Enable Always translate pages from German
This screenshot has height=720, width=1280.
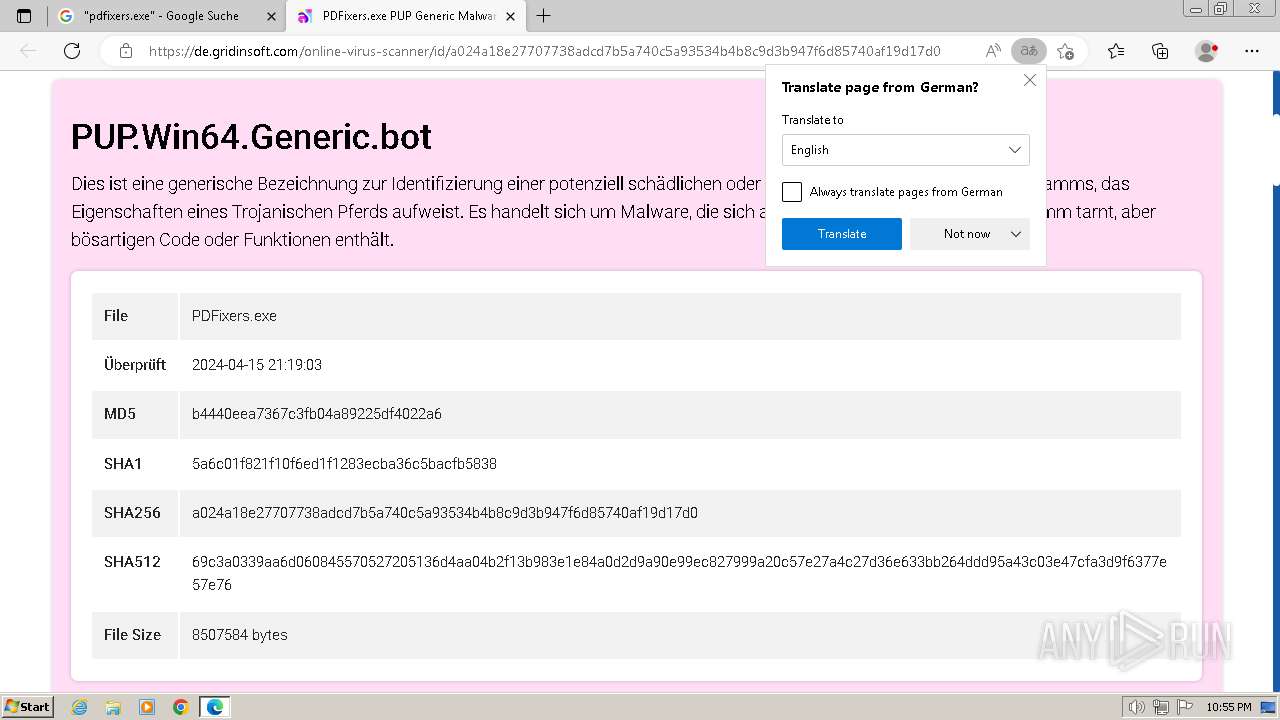[x=792, y=192]
